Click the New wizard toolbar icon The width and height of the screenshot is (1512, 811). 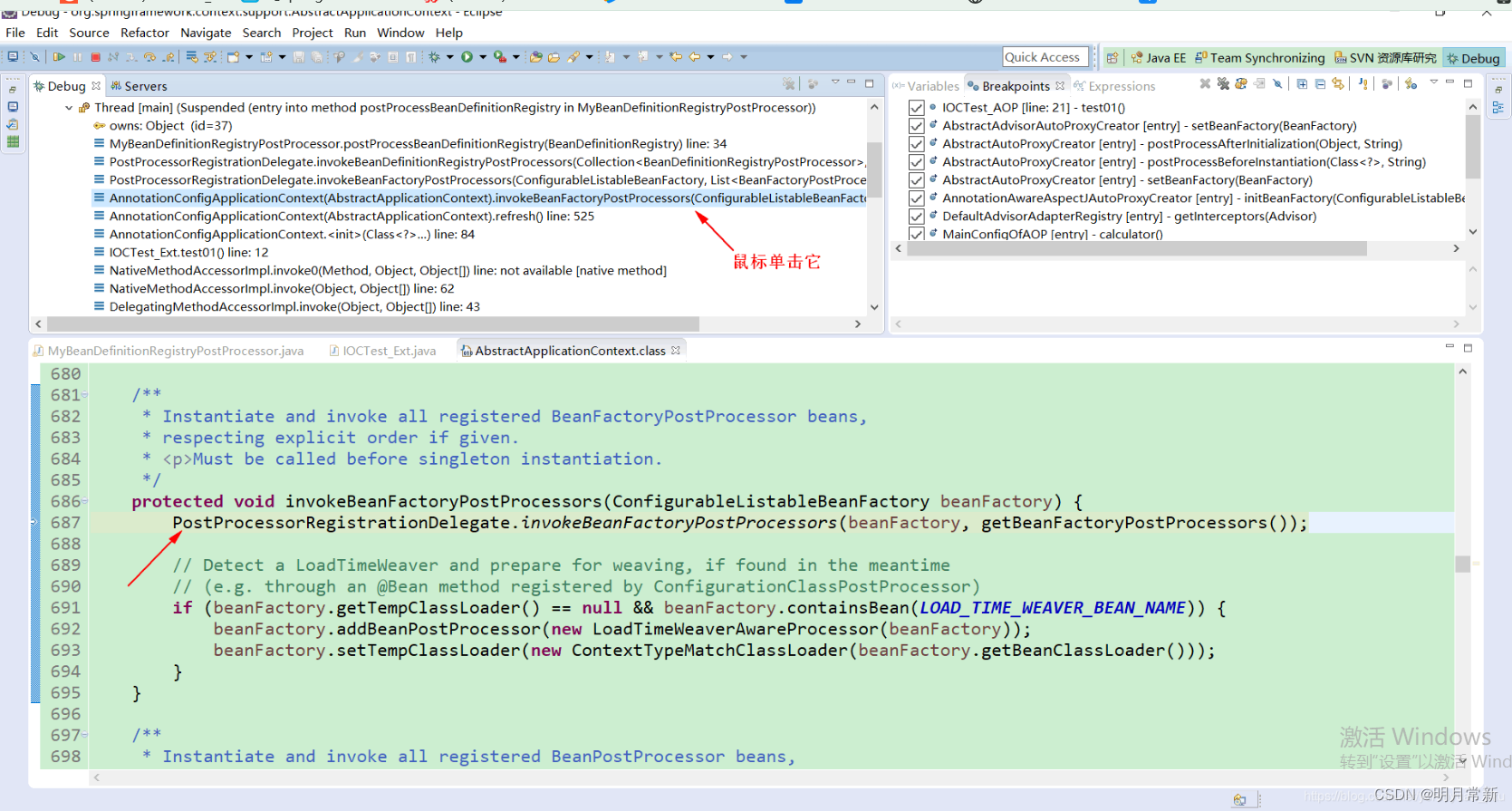point(233,57)
